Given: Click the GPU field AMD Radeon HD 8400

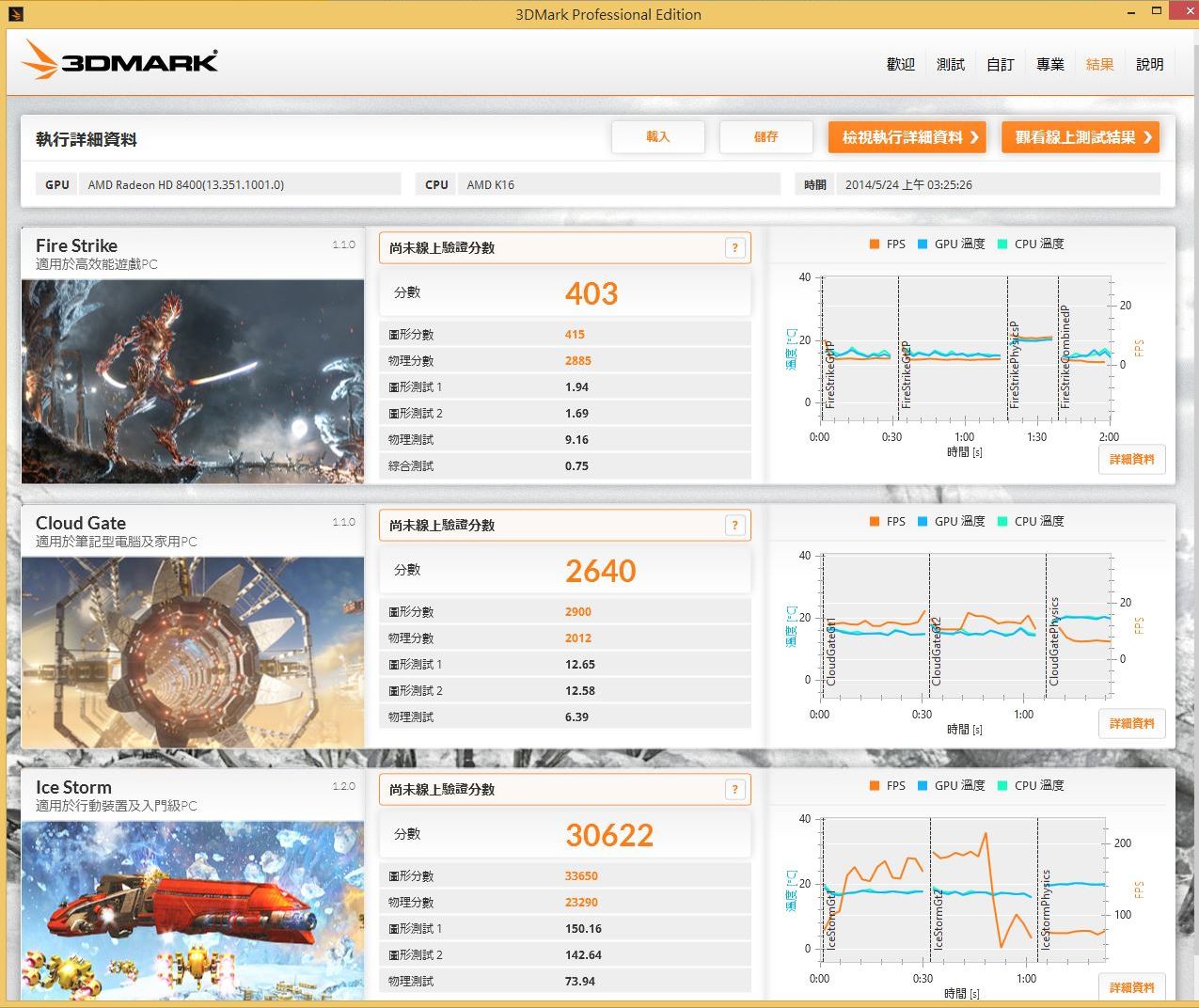Looking at the screenshot, I should pyautogui.click(x=239, y=184).
